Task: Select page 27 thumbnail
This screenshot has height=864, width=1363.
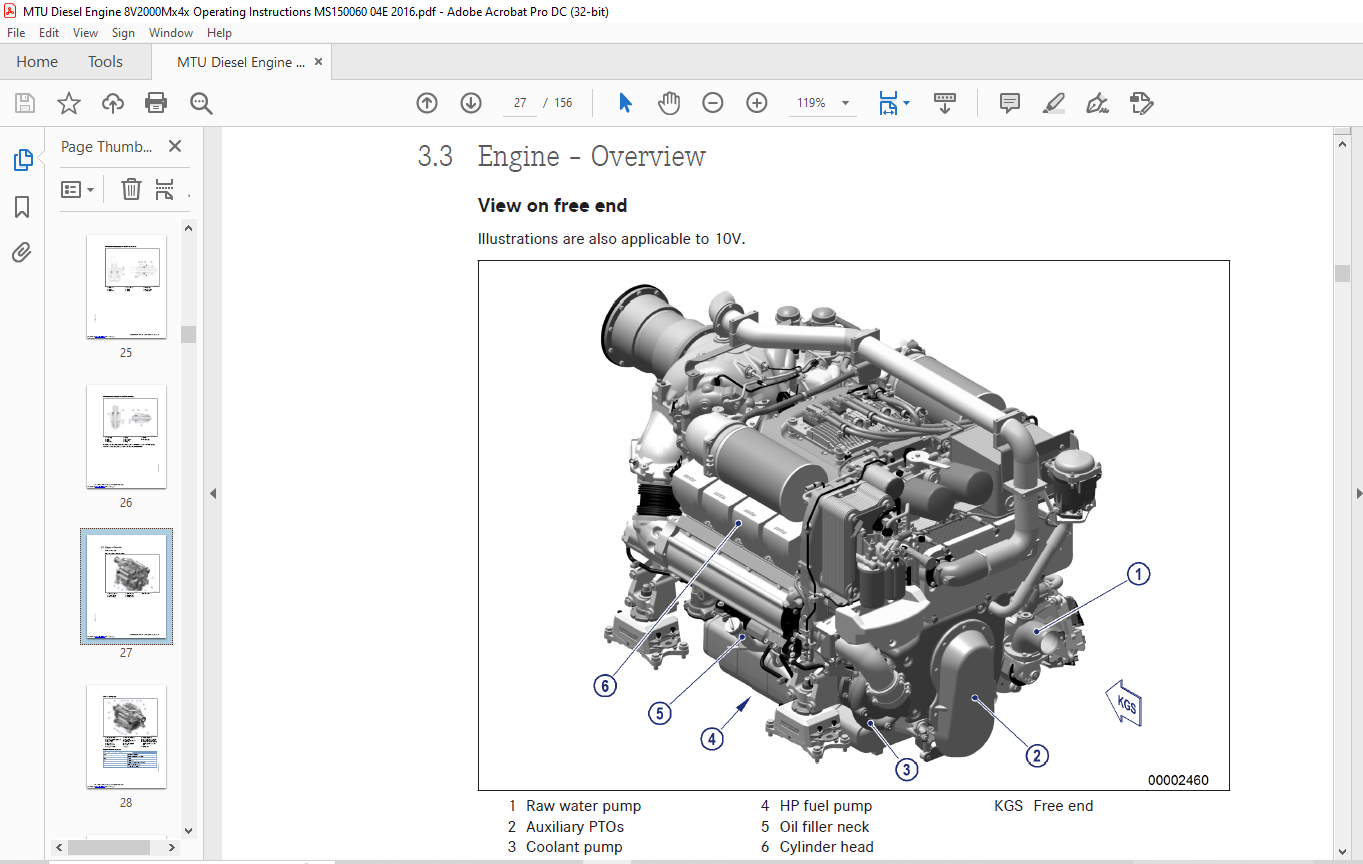Action: (x=126, y=587)
